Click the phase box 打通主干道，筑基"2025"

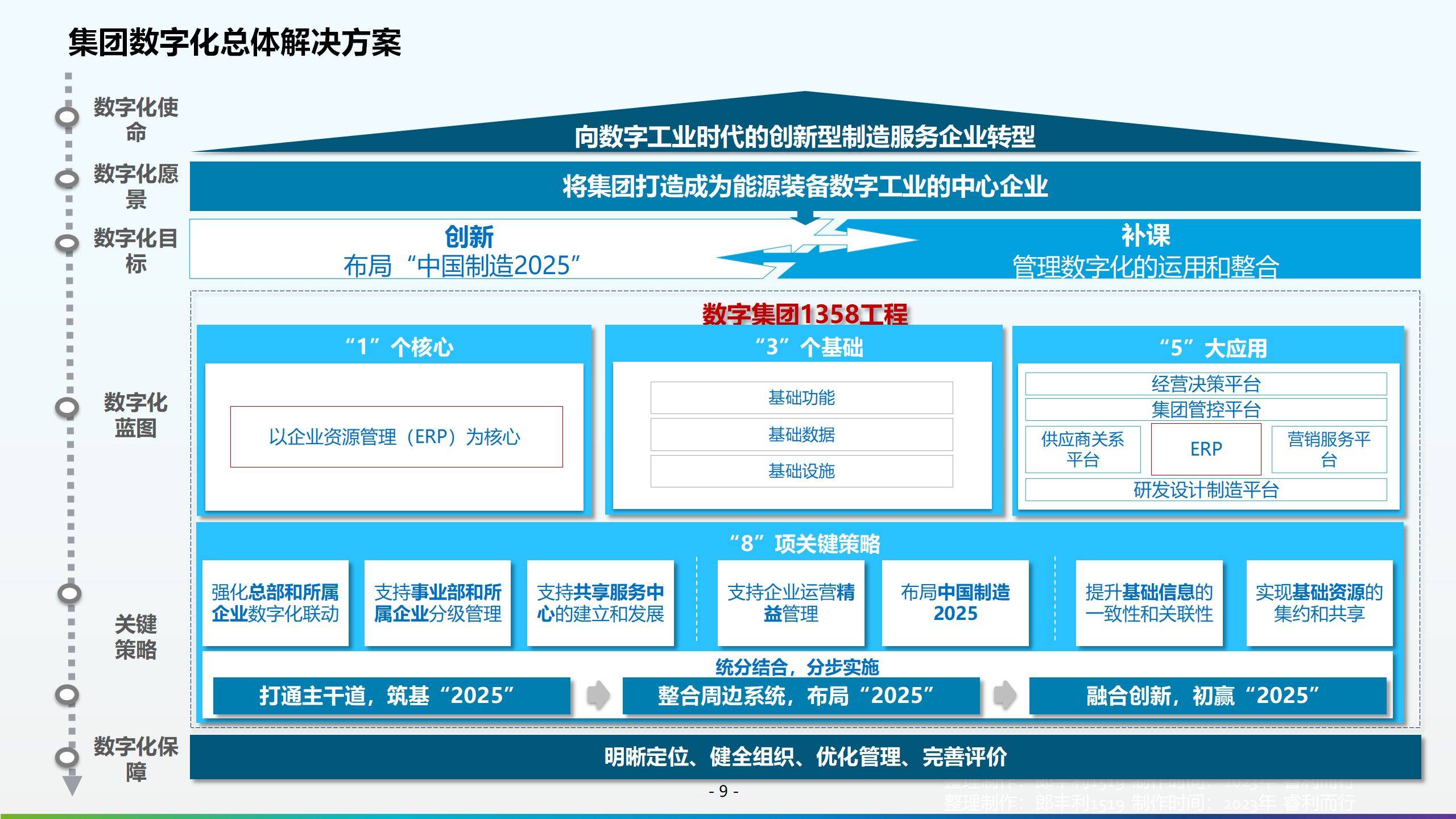click(x=391, y=696)
